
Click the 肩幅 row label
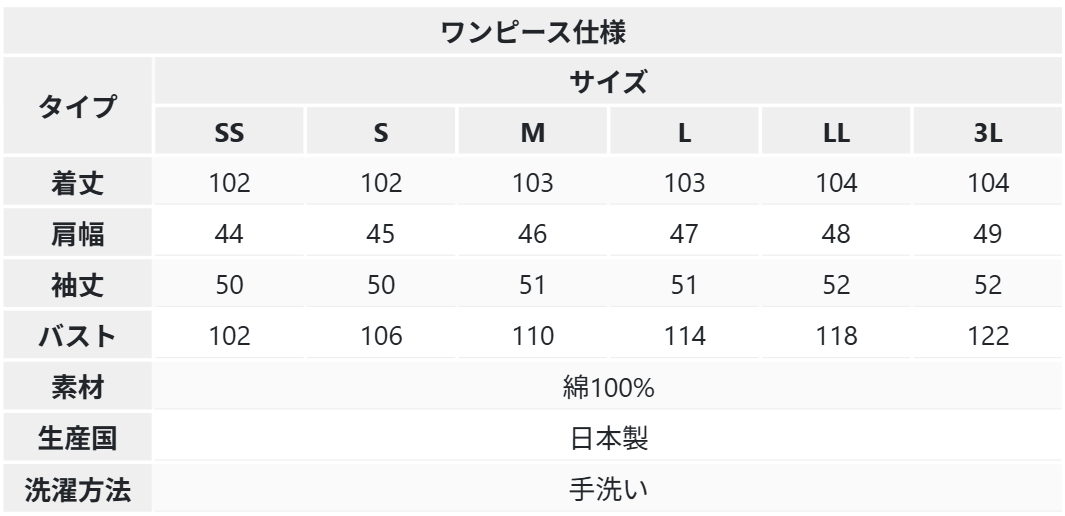click(77, 233)
